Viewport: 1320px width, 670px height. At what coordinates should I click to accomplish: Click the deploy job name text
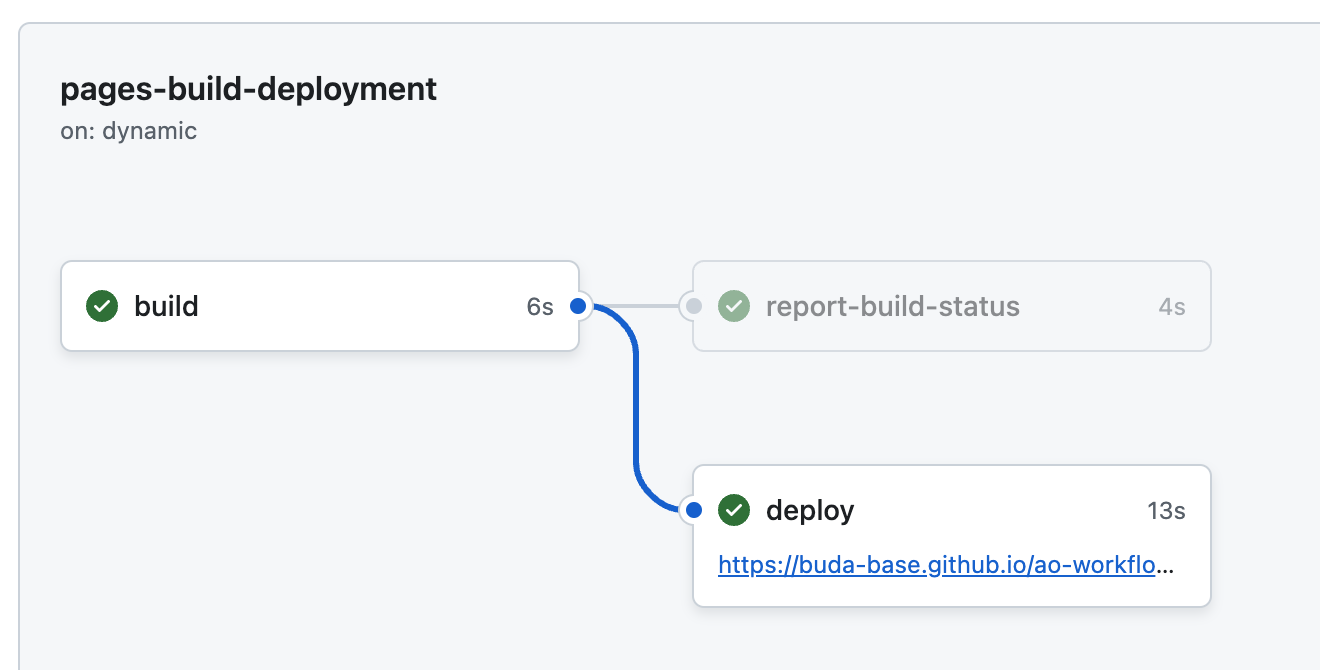pyautogui.click(x=809, y=510)
